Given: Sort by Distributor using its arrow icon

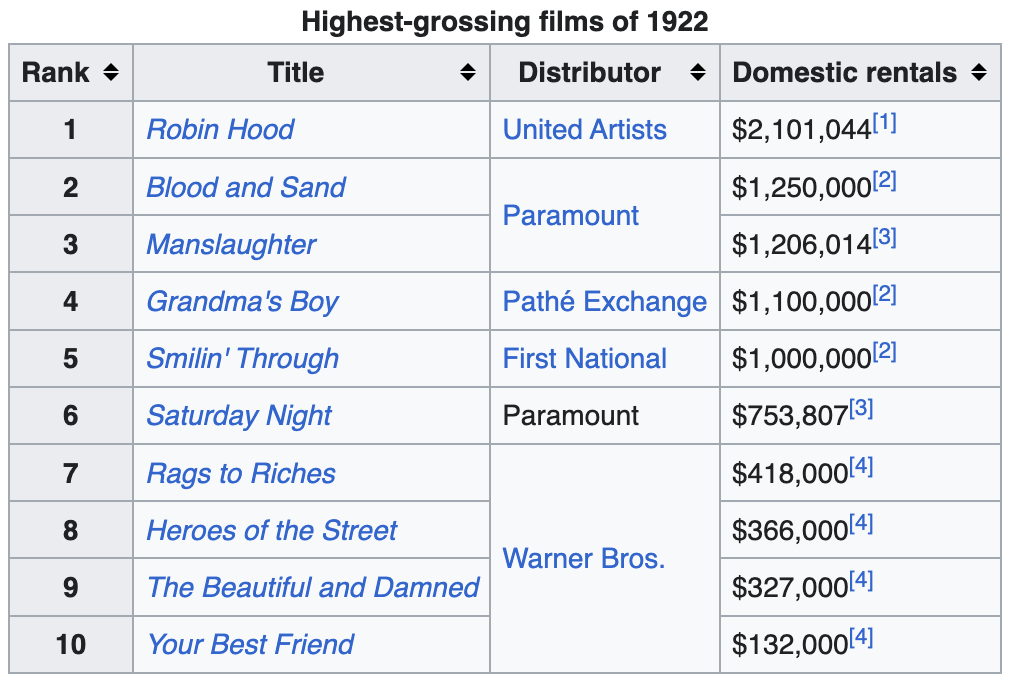Looking at the screenshot, I should 698,73.
